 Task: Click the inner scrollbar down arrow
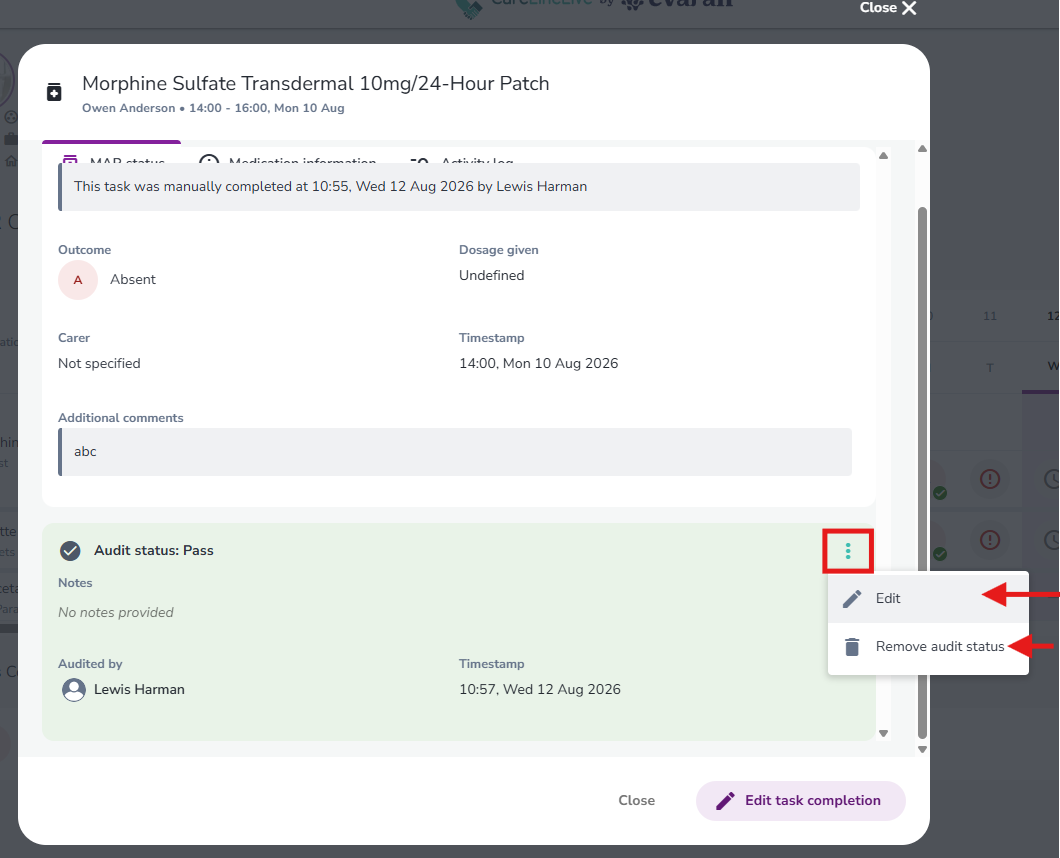(883, 734)
